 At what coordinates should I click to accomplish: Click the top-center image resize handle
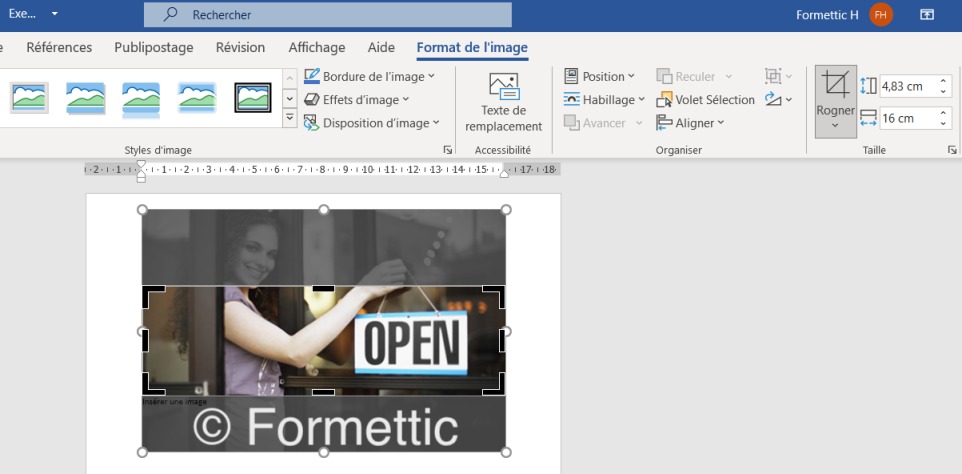(324, 210)
